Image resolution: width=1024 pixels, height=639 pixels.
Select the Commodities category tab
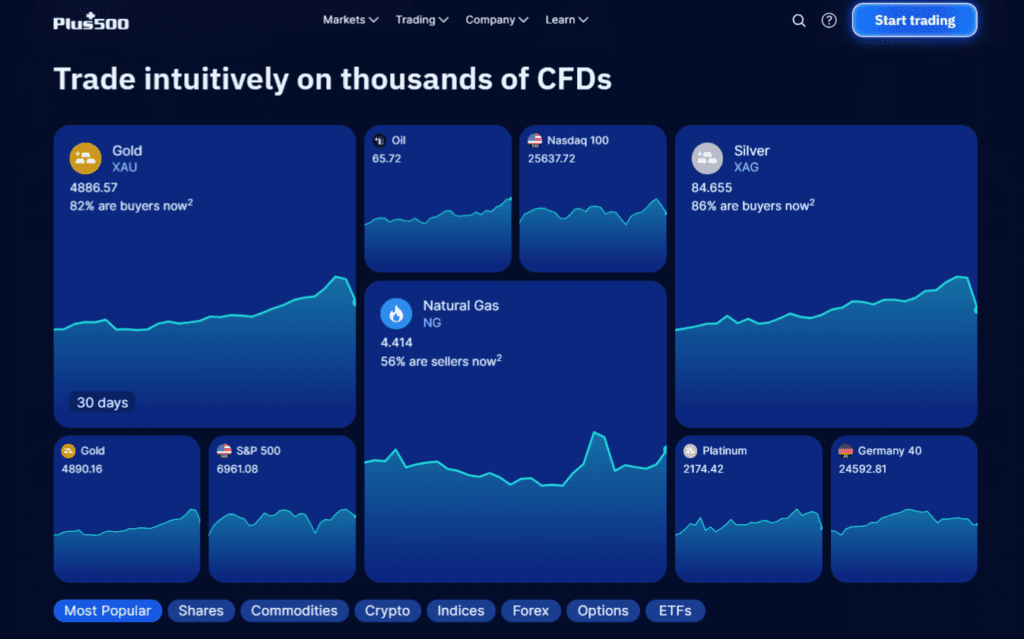point(294,611)
